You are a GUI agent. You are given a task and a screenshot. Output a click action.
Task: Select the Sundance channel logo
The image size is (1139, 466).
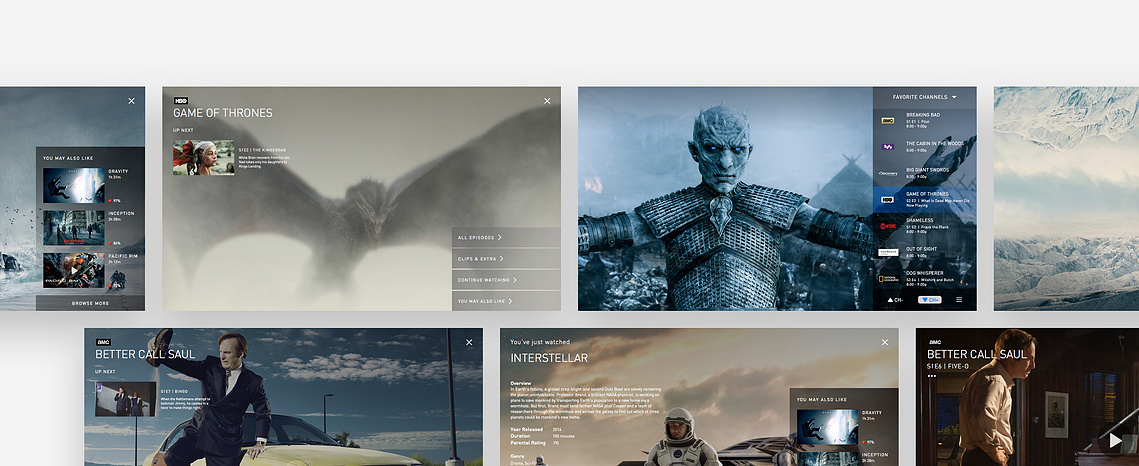888,252
